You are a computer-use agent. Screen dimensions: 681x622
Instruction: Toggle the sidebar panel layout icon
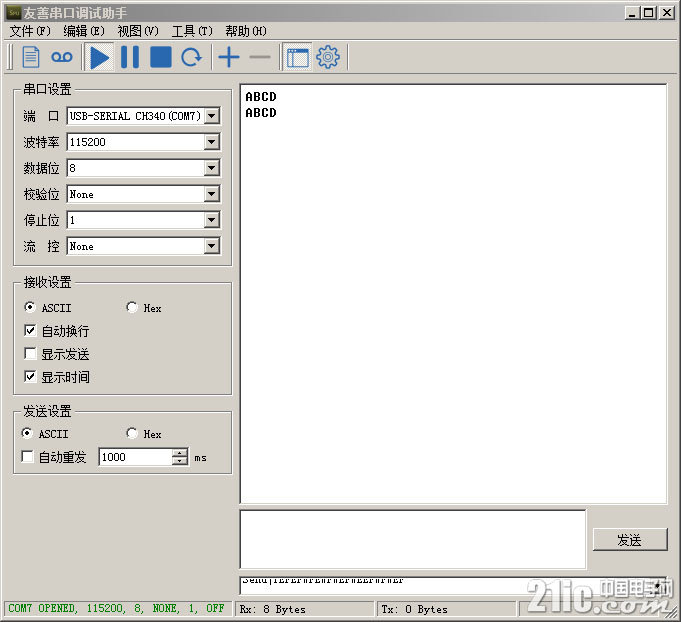point(297,57)
